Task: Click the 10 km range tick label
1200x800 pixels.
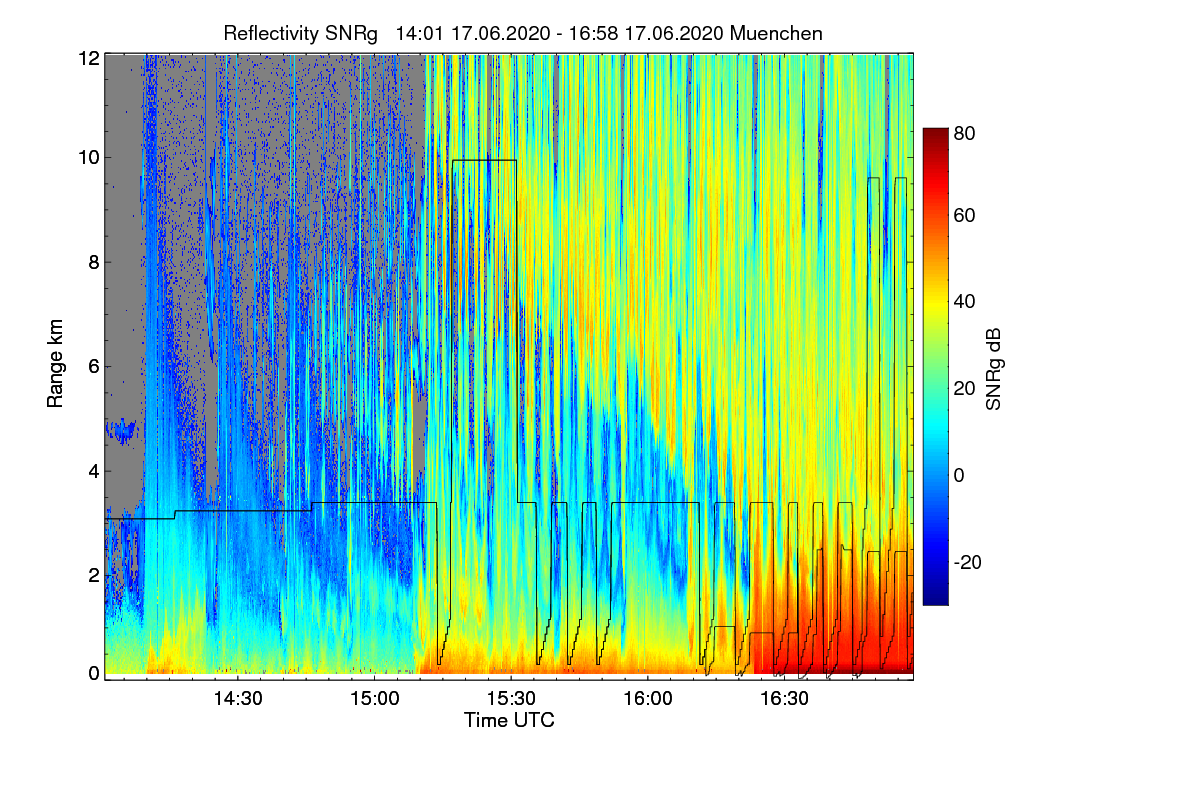Action: pyautogui.click(x=89, y=157)
